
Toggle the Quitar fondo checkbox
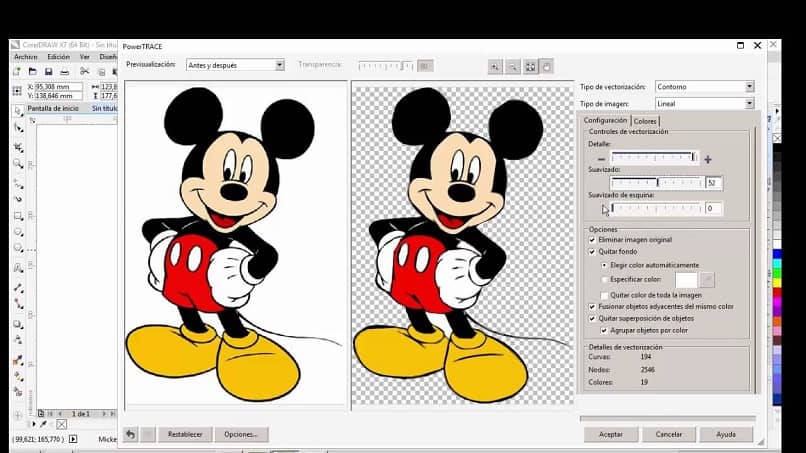pos(593,252)
